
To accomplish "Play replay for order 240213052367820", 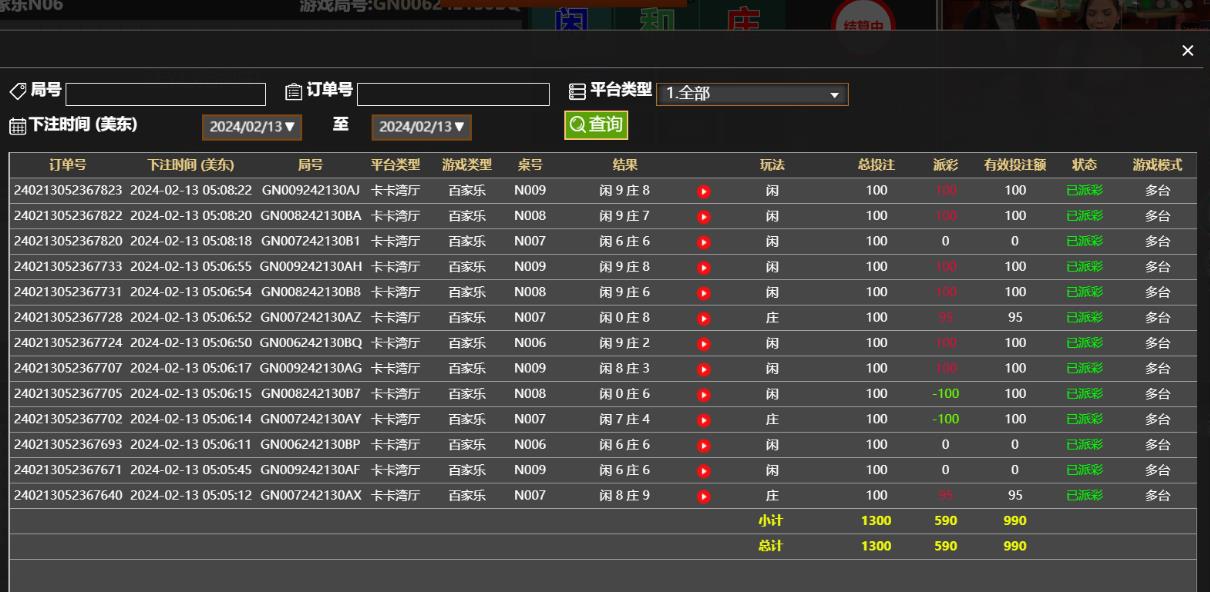I will [x=704, y=242].
